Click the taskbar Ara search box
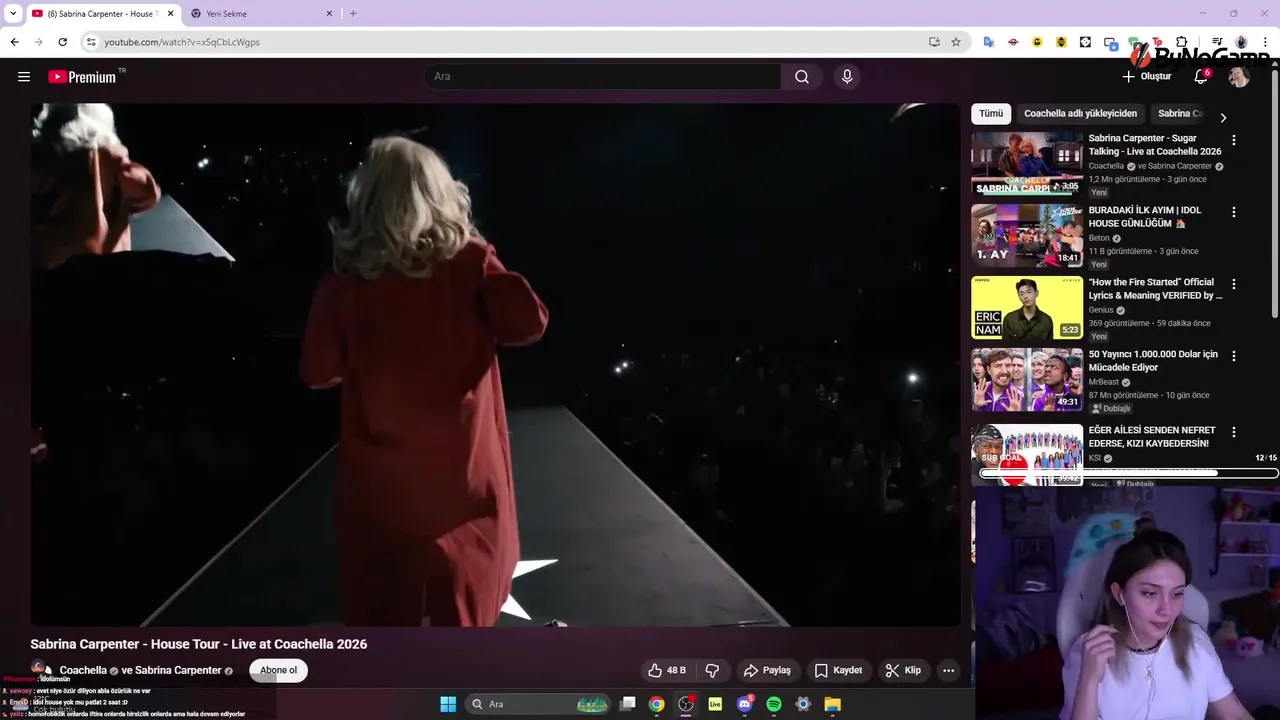The image size is (1280, 720). coord(539,704)
